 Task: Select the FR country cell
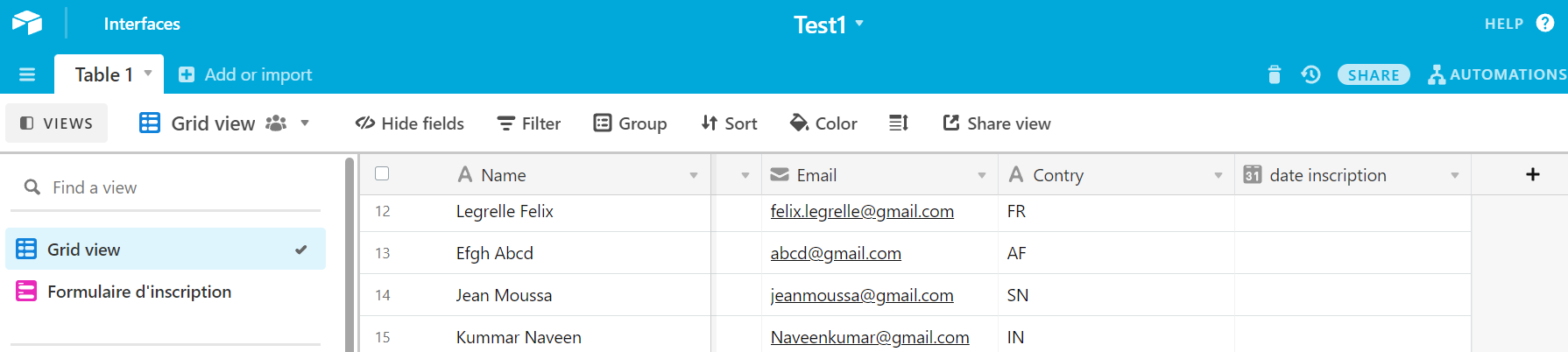click(1116, 211)
